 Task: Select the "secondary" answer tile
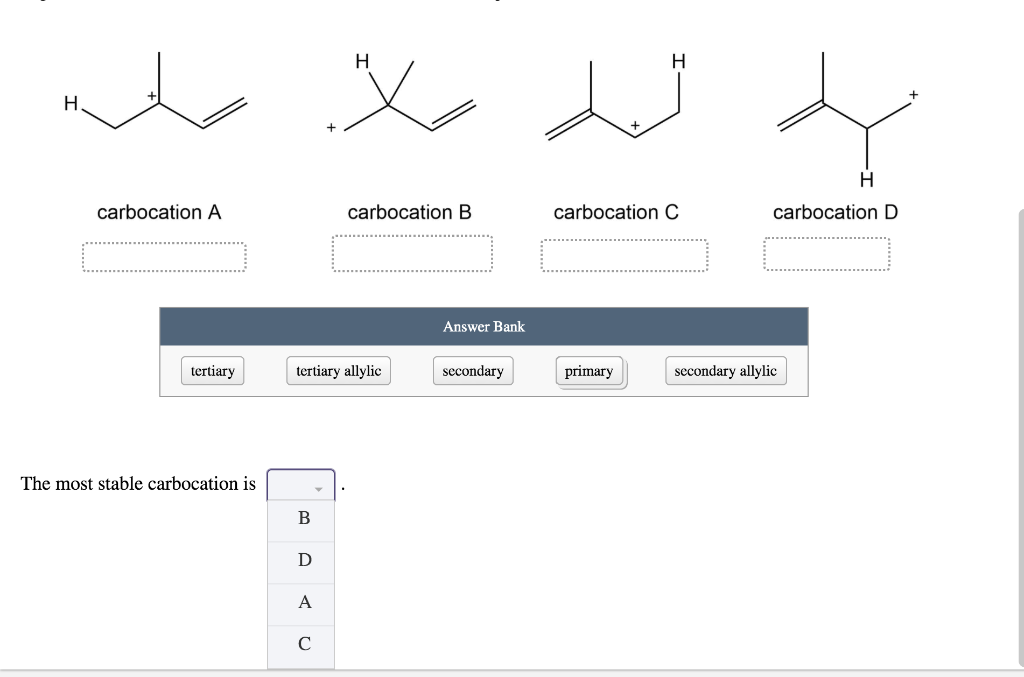click(473, 370)
